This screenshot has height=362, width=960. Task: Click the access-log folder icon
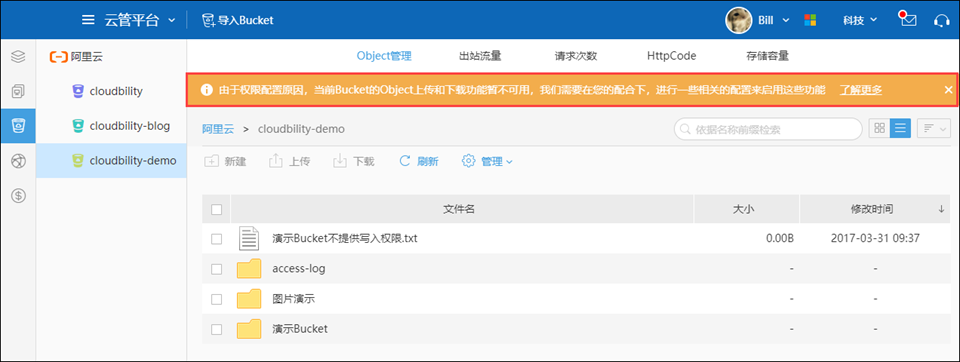(249, 268)
